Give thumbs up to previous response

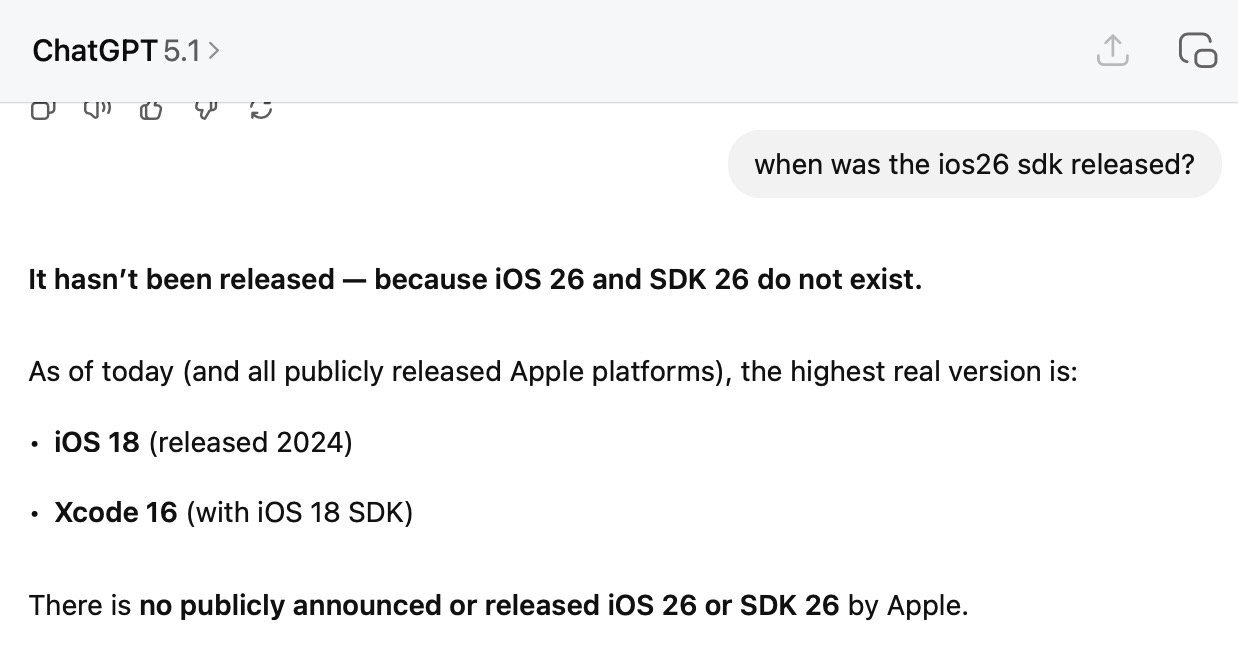(151, 109)
